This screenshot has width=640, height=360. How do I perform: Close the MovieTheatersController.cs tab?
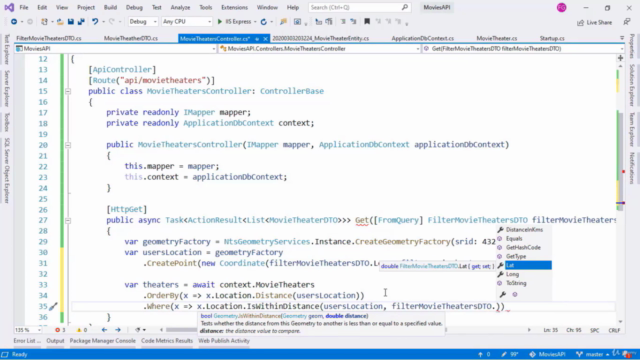point(265,39)
